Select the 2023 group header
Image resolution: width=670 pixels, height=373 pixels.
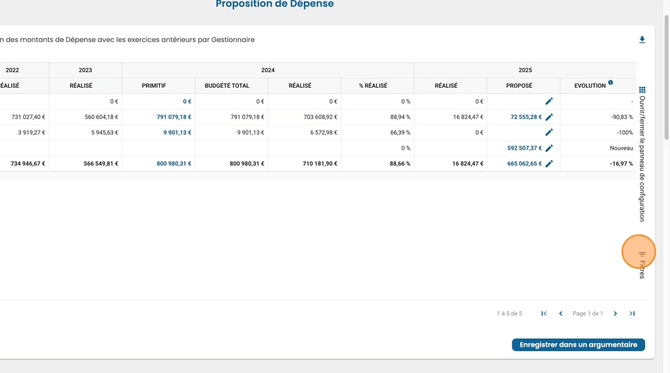[85, 70]
